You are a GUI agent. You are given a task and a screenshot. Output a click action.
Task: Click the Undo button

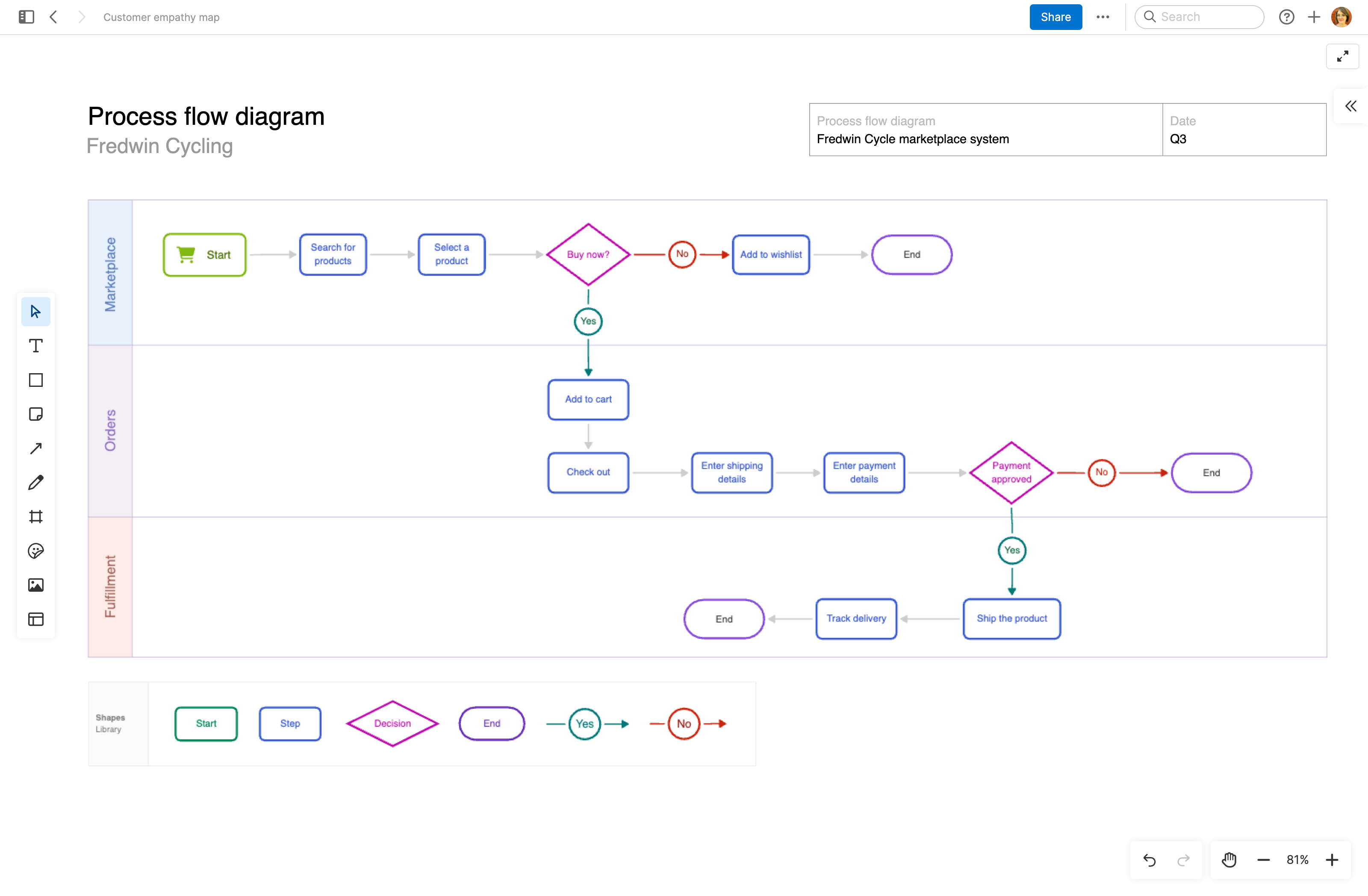click(1150, 859)
